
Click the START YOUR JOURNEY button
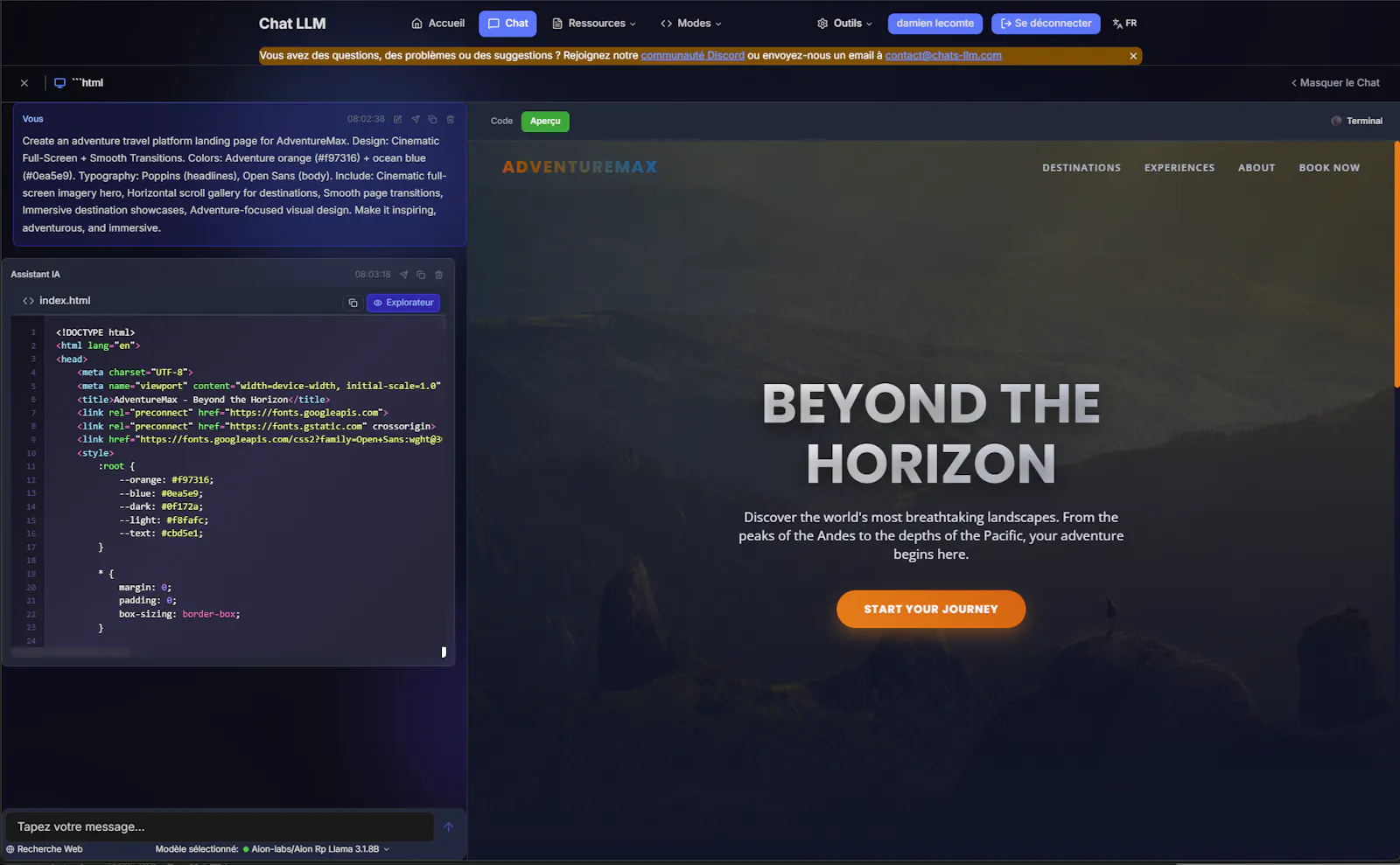point(931,610)
